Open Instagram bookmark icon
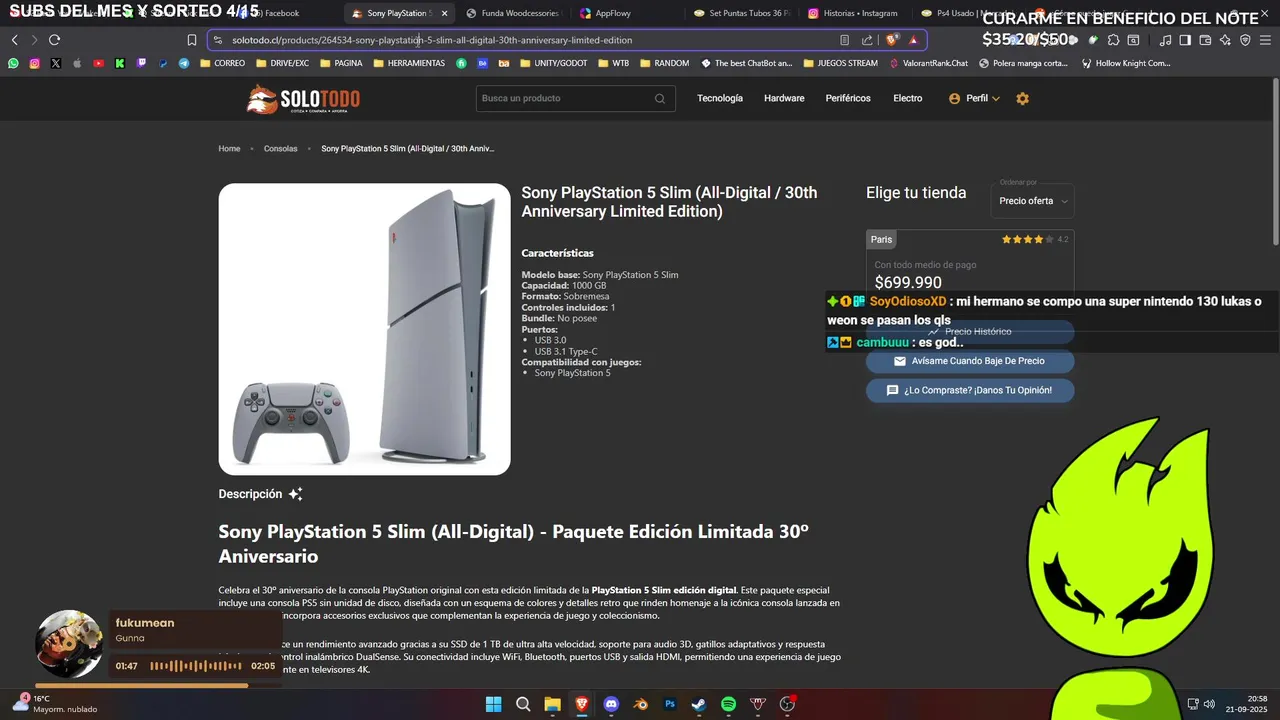Viewport: 1280px width, 720px height. (34, 63)
